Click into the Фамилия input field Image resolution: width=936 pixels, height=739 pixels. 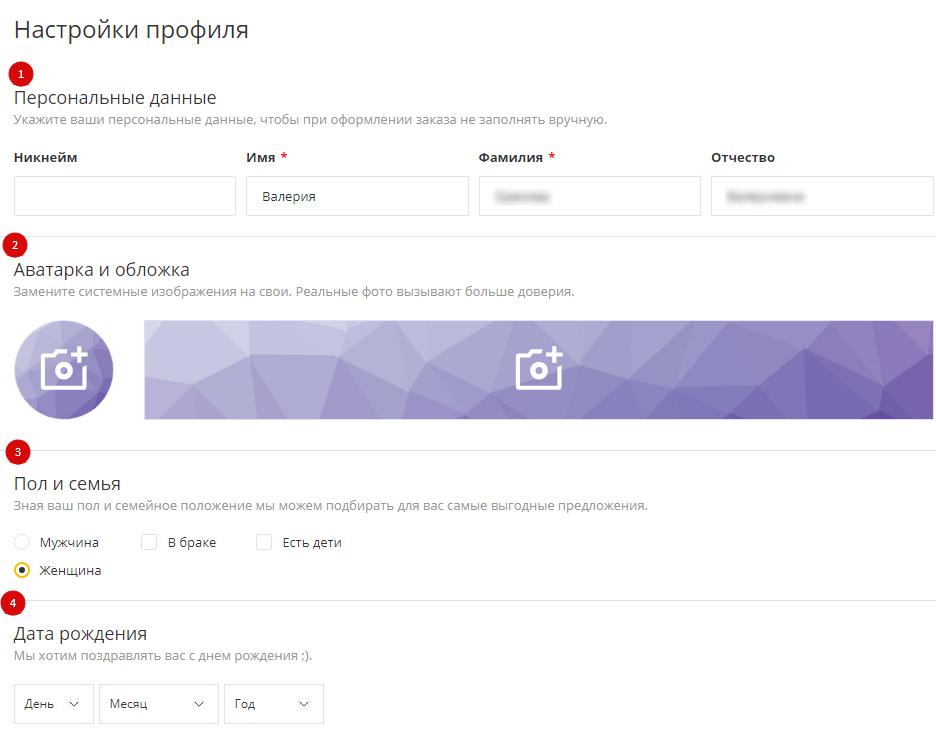coord(589,196)
